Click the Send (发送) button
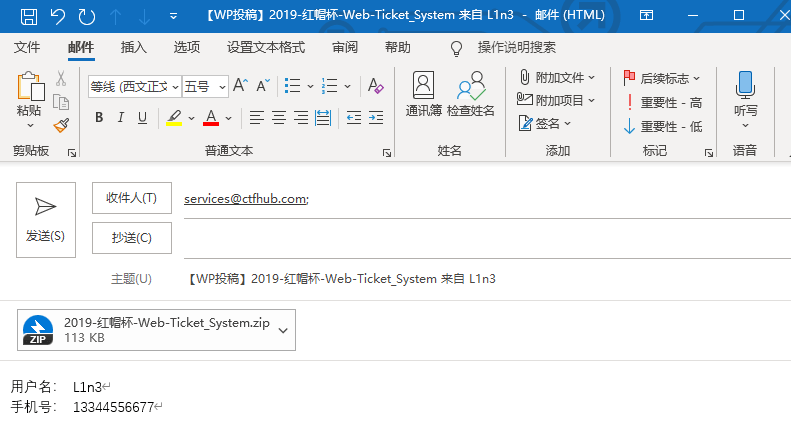 click(45, 219)
